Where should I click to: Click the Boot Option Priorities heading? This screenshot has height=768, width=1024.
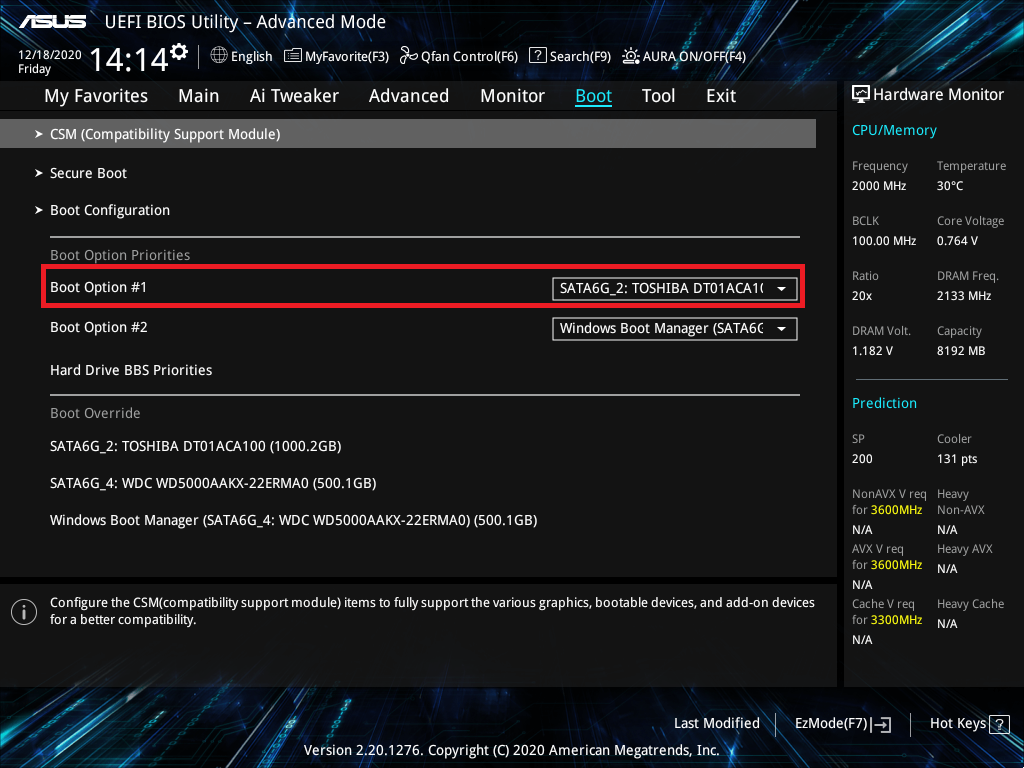click(x=120, y=255)
